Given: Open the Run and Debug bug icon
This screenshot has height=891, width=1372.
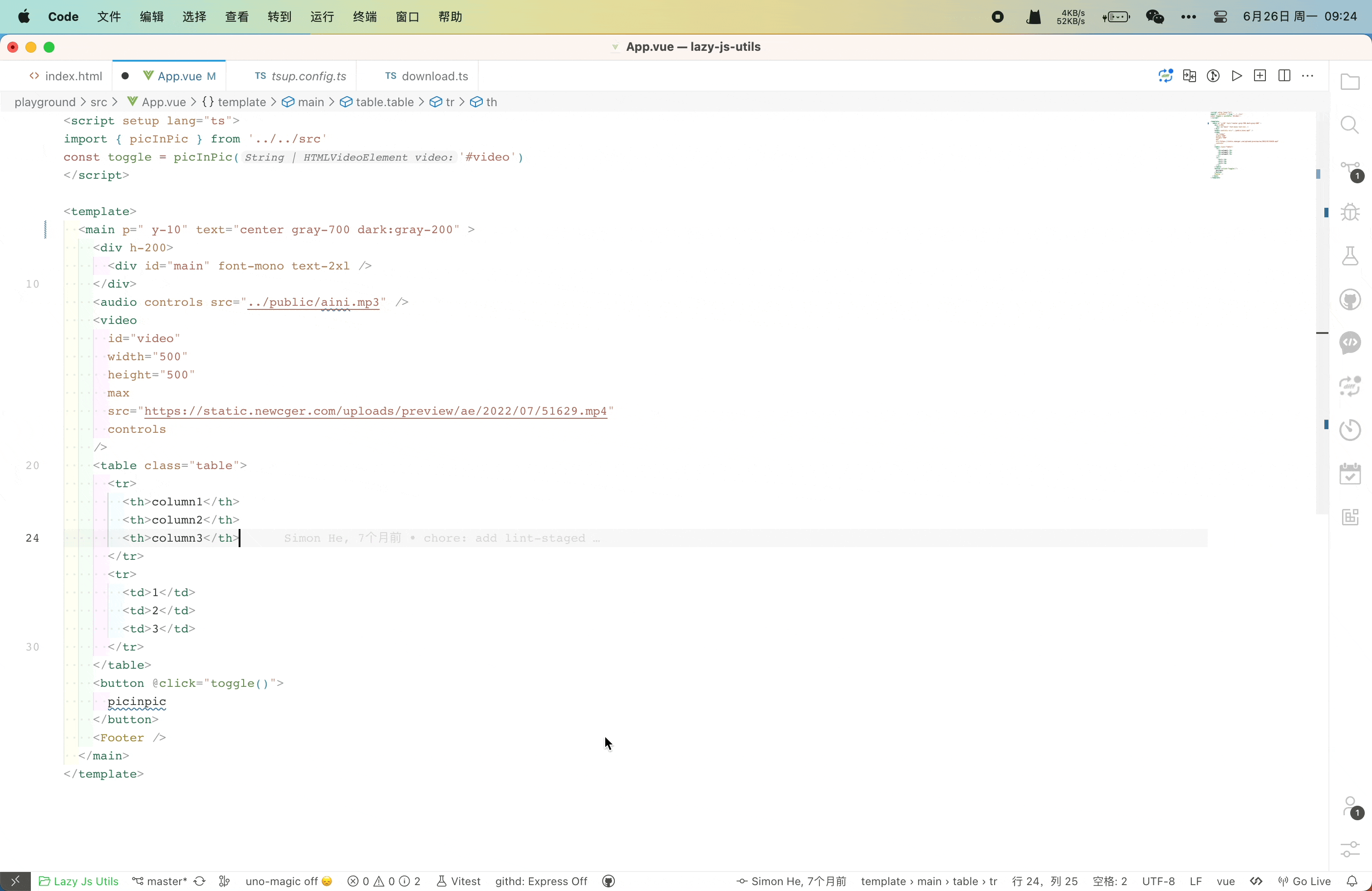Looking at the screenshot, I should click(1351, 212).
